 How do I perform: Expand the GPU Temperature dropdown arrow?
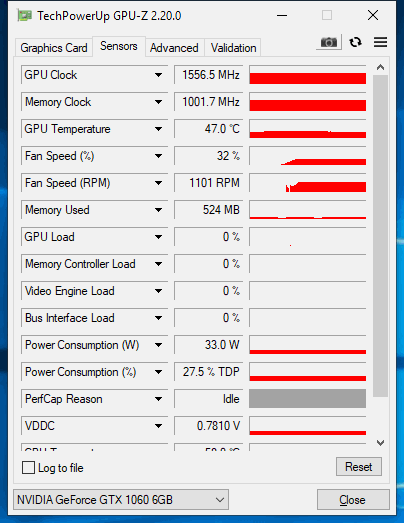[x=158, y=129]
